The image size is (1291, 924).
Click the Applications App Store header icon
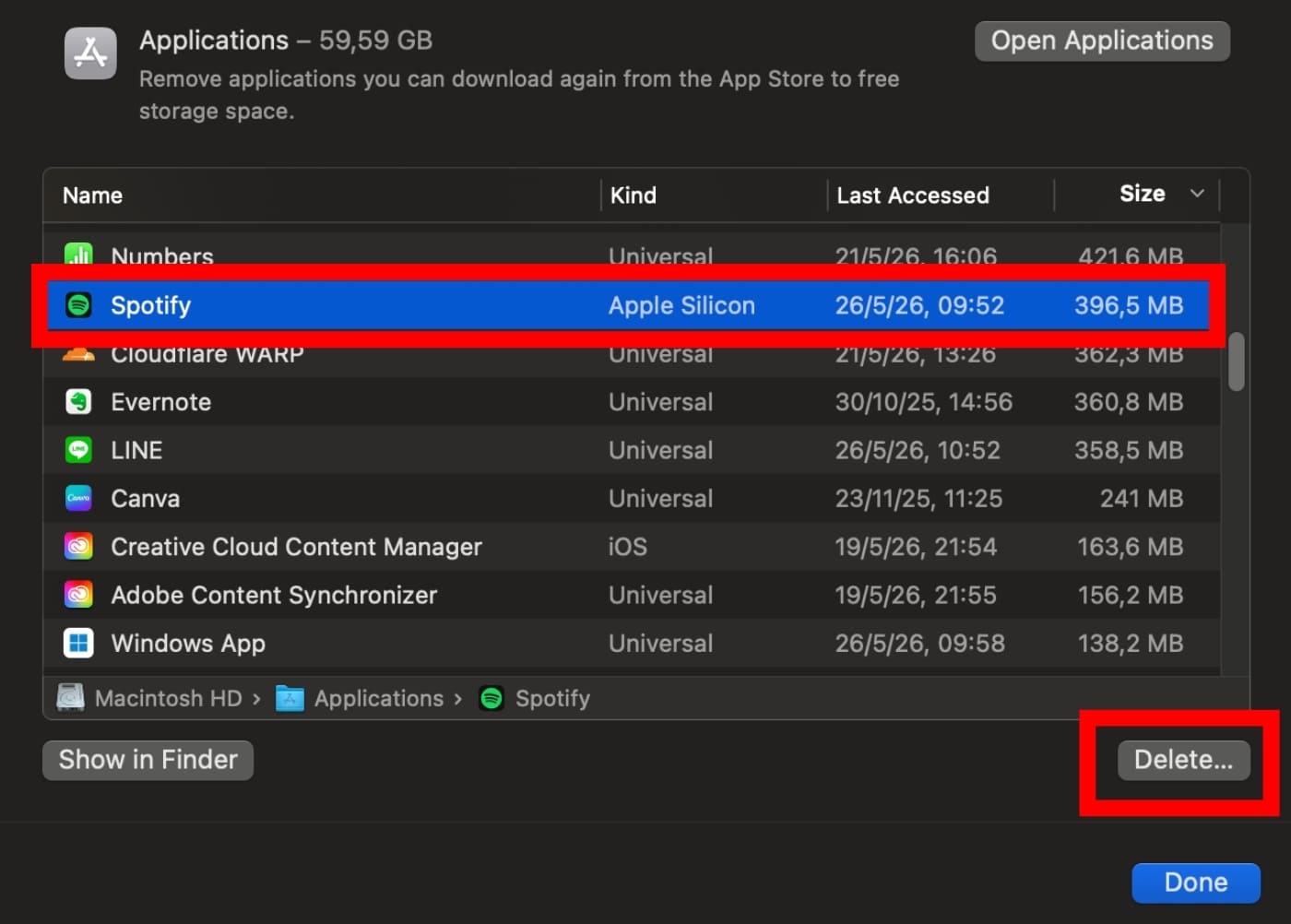[90, 53]
